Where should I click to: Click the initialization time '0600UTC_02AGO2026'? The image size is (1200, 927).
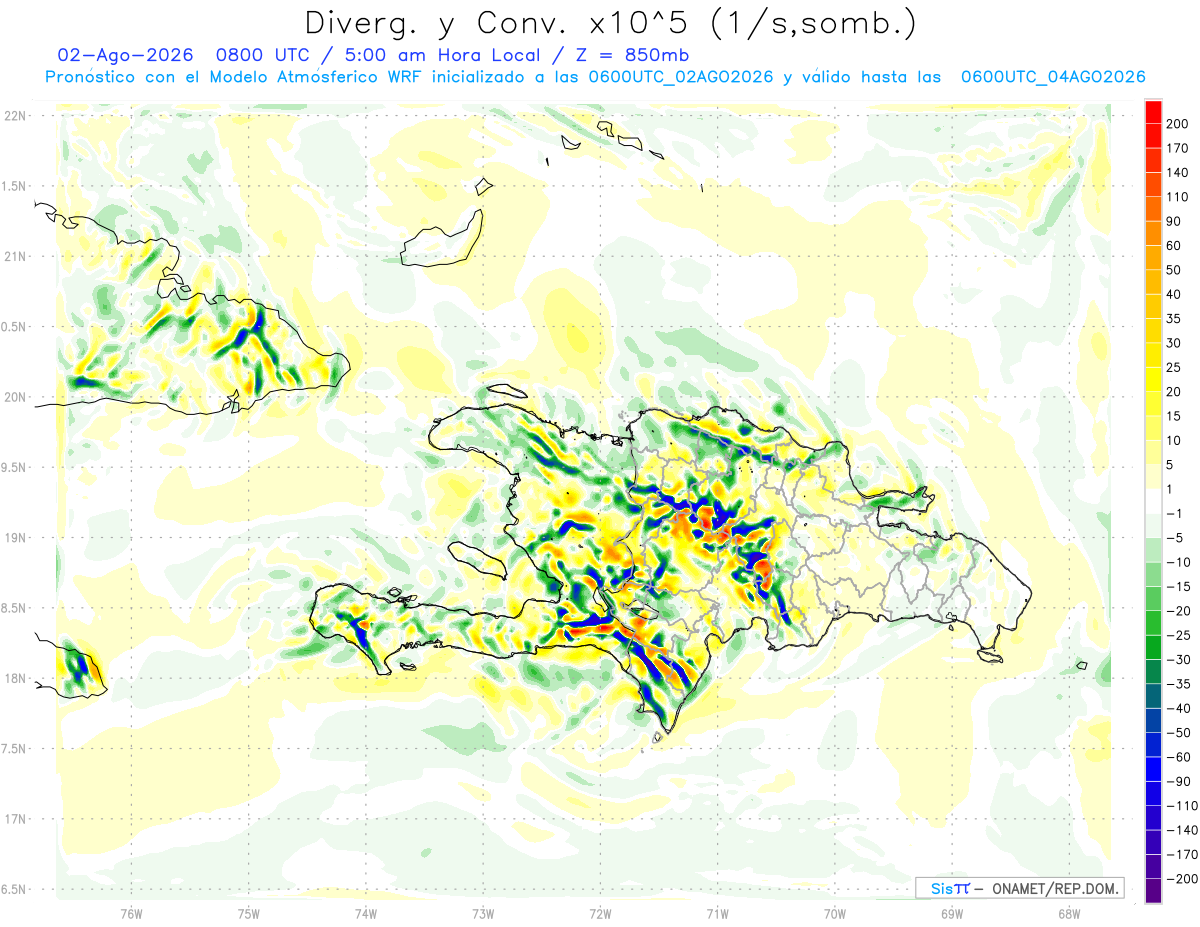681,77
